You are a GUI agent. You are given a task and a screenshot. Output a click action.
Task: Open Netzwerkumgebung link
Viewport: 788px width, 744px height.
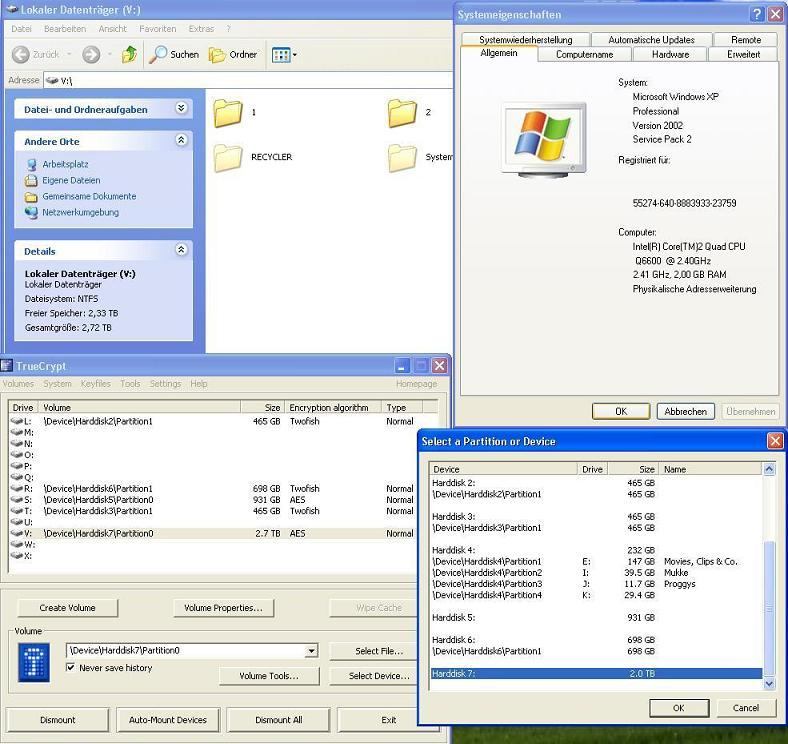click(x=80, y=213)
